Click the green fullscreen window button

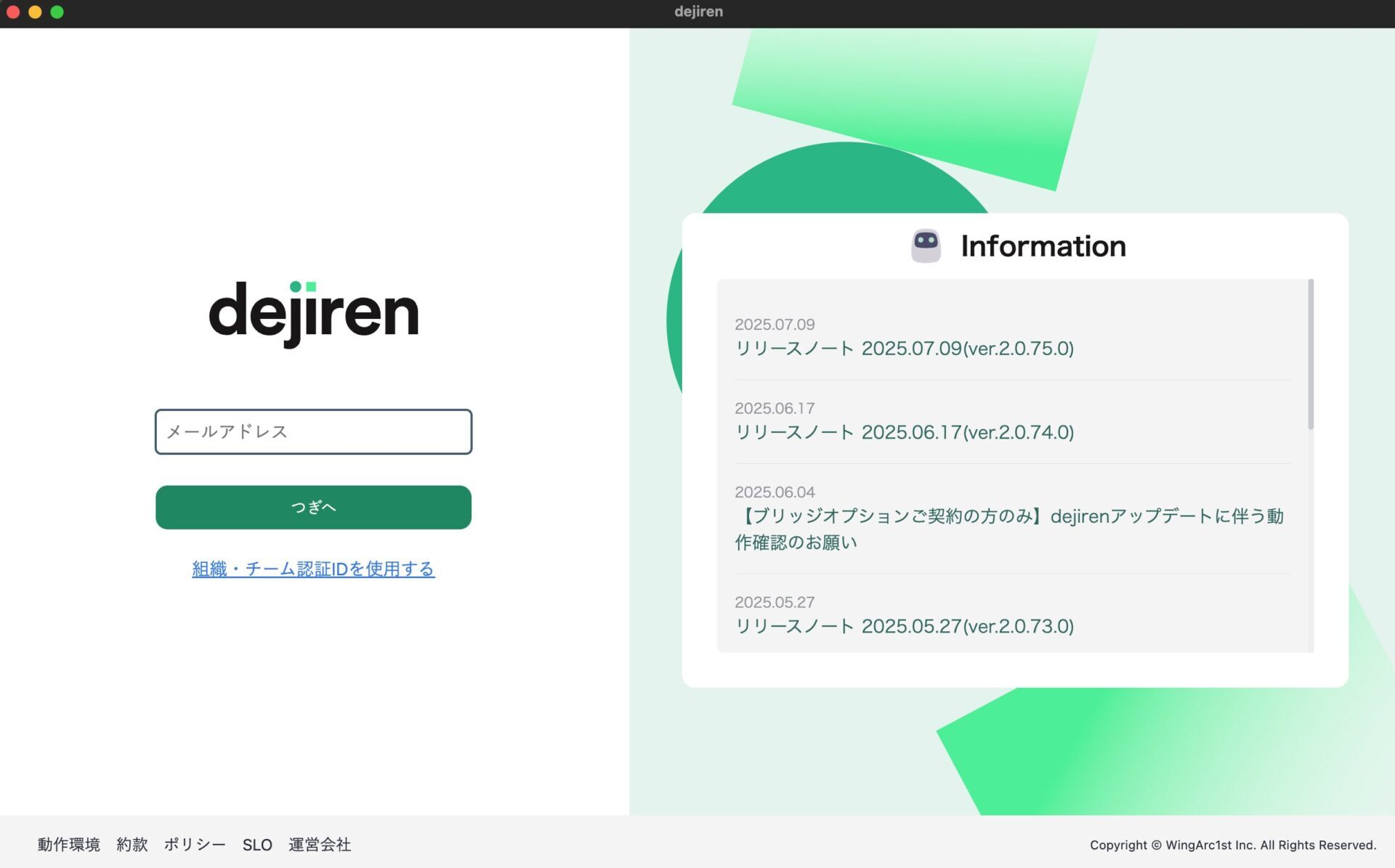point(57,12)
